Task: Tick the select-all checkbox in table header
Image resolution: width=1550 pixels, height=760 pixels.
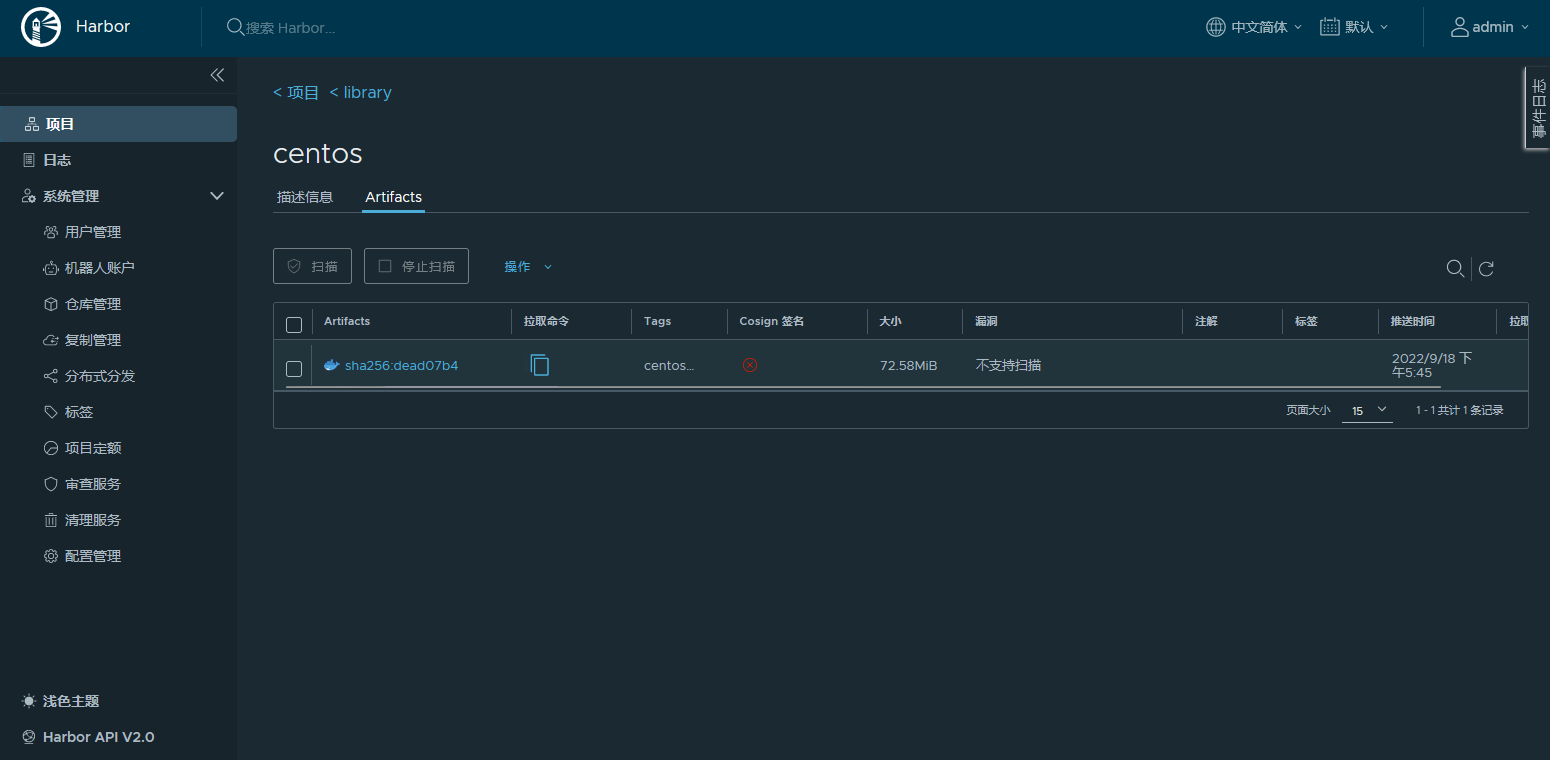Action: [x=294, y=324]
